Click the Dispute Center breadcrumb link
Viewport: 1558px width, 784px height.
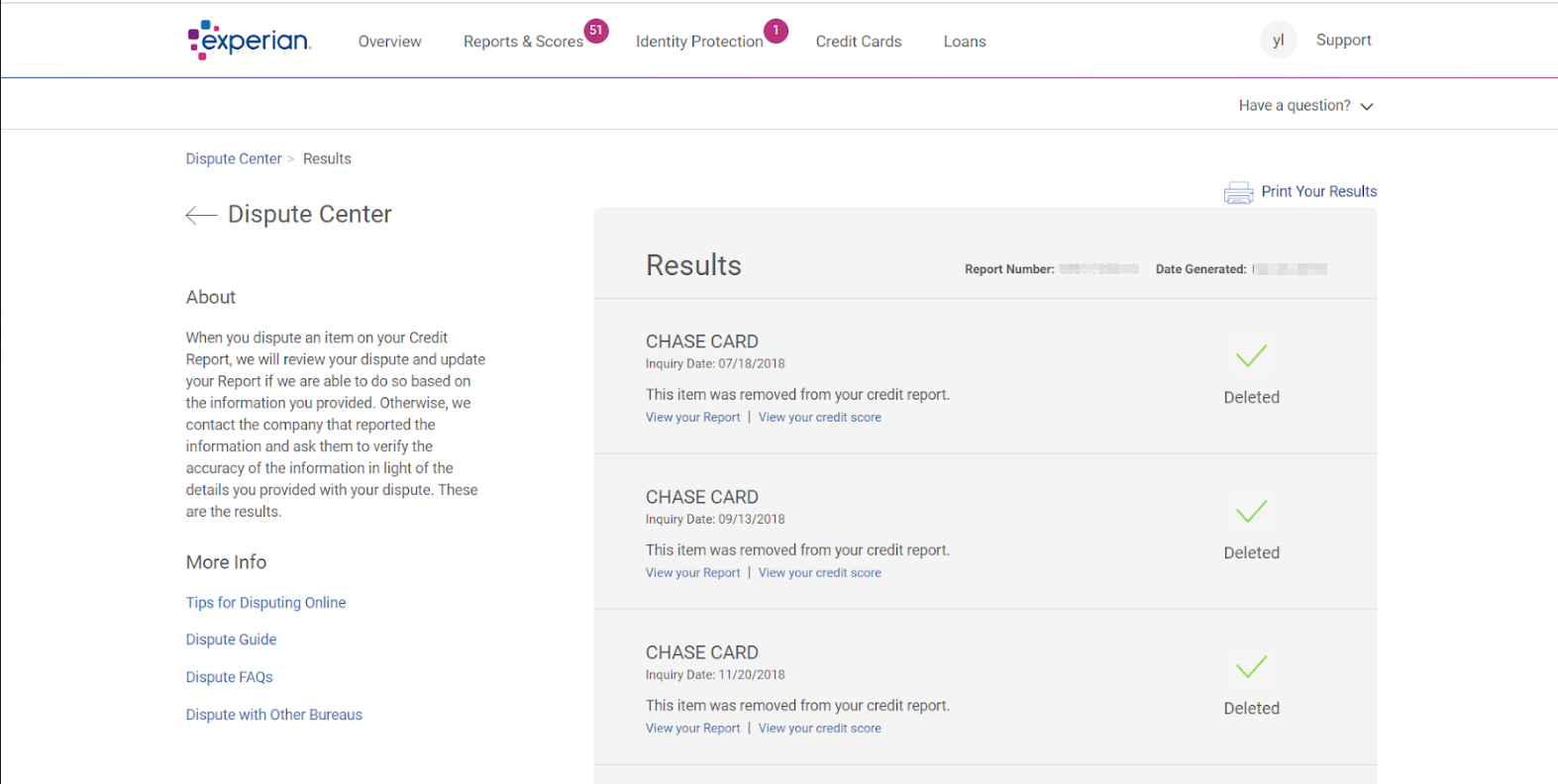tap(234, 158)
